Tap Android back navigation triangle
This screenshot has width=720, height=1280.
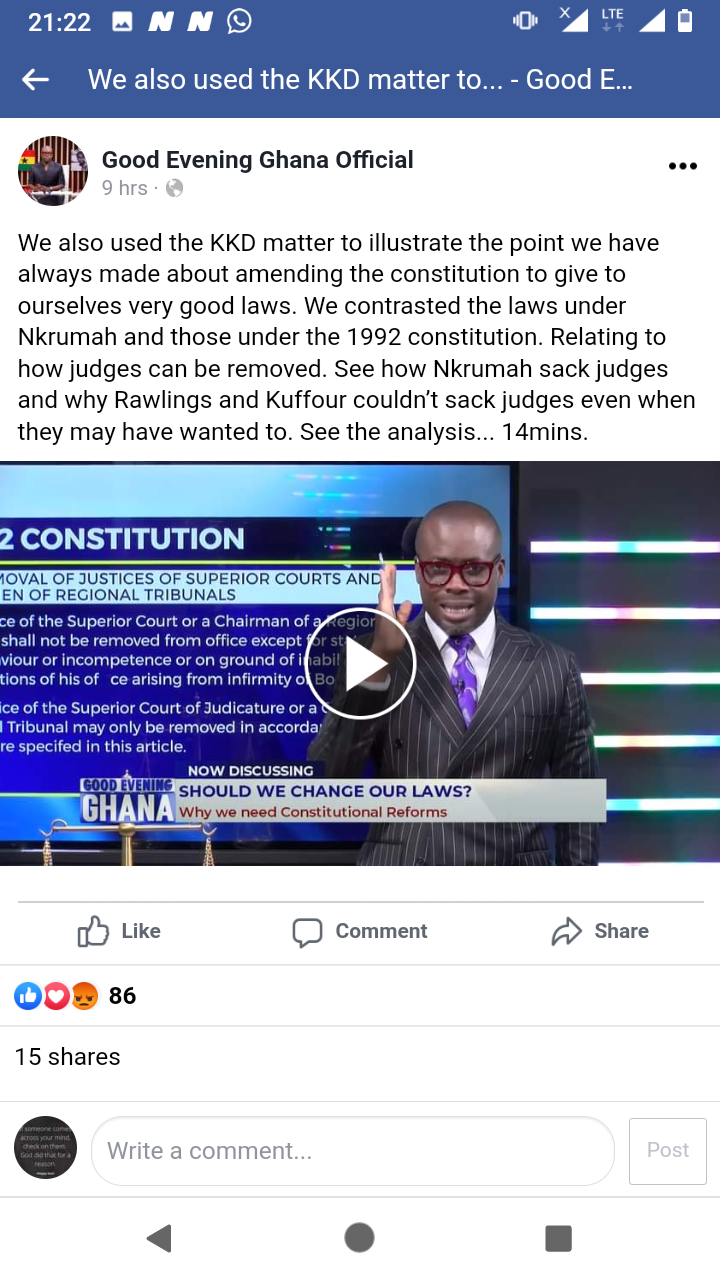tap(159, 1238)
